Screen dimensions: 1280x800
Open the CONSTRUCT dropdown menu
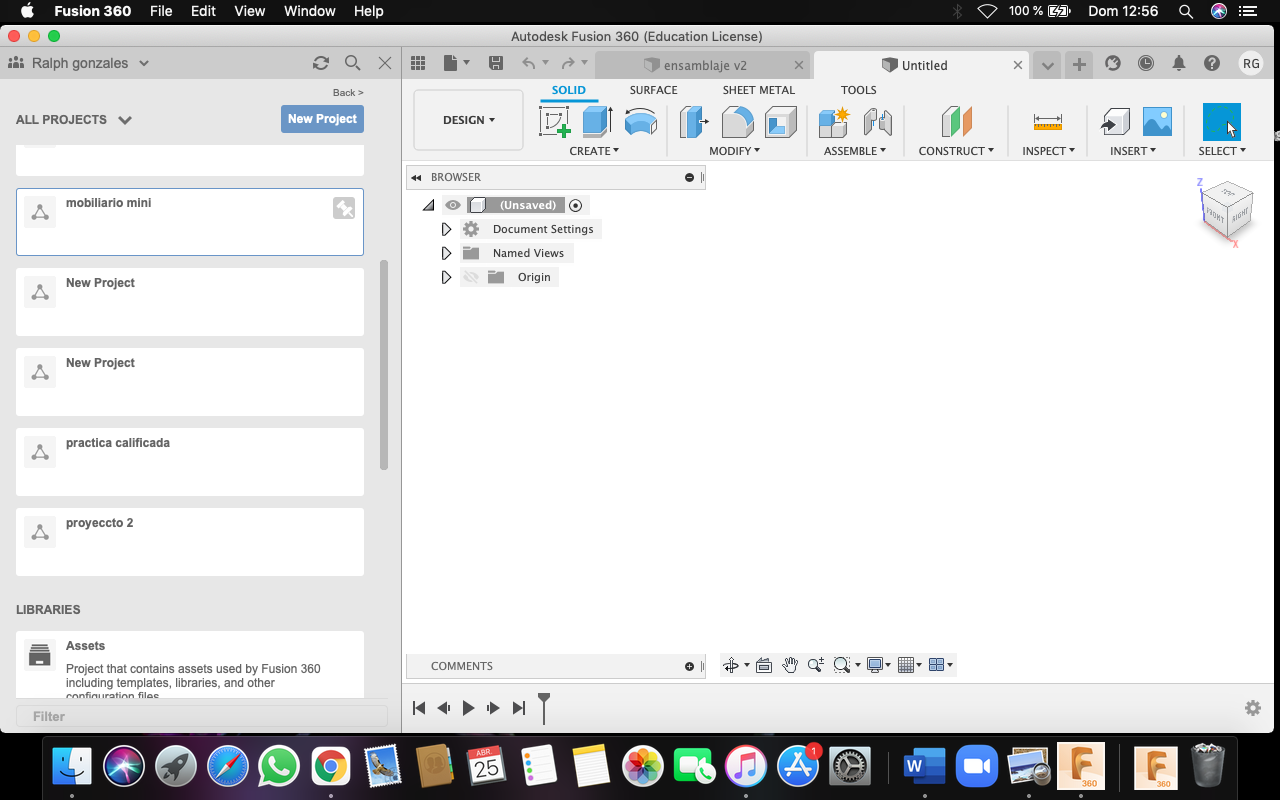tap(956, 151)
